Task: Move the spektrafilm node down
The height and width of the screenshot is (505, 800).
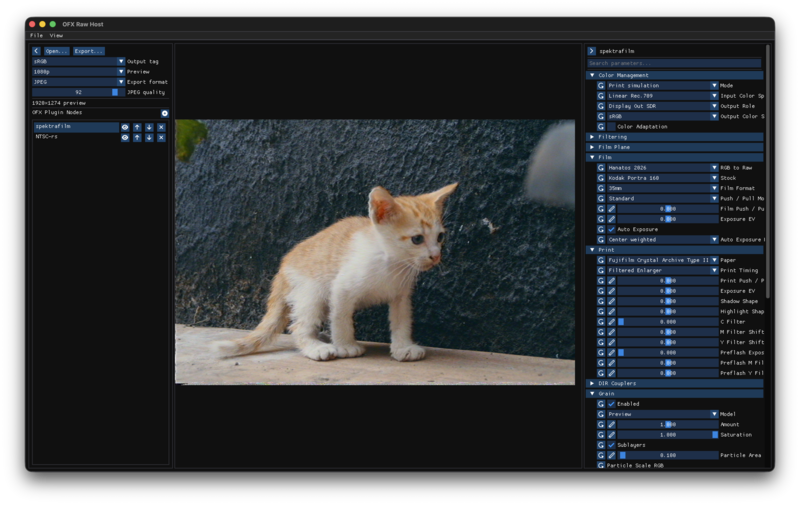Action: (x=149, y=127)
